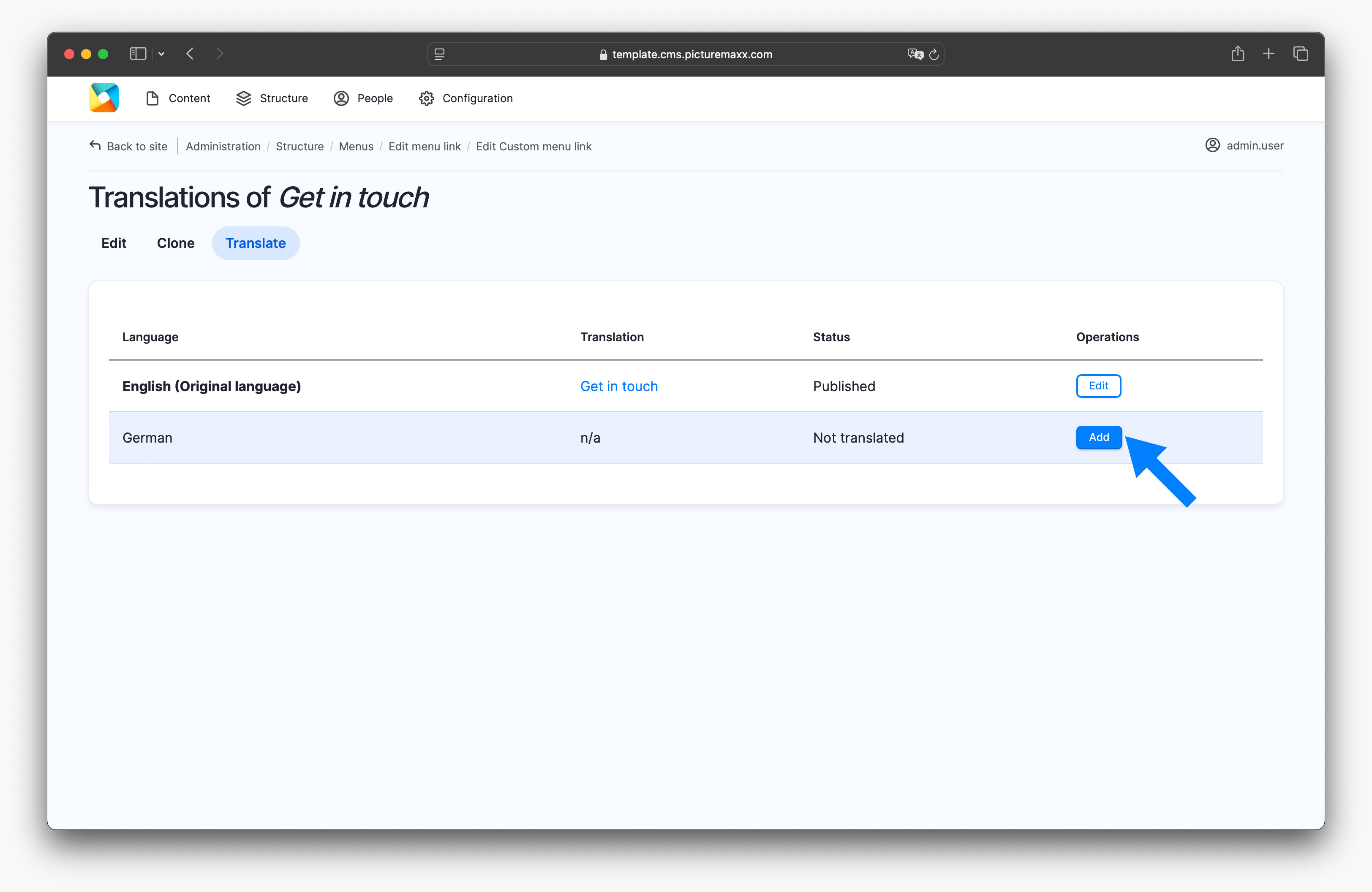This screenshot has height=892, width=1372.
Task: Go to Edit menu link breadcrumb
Action: (425, 147)
